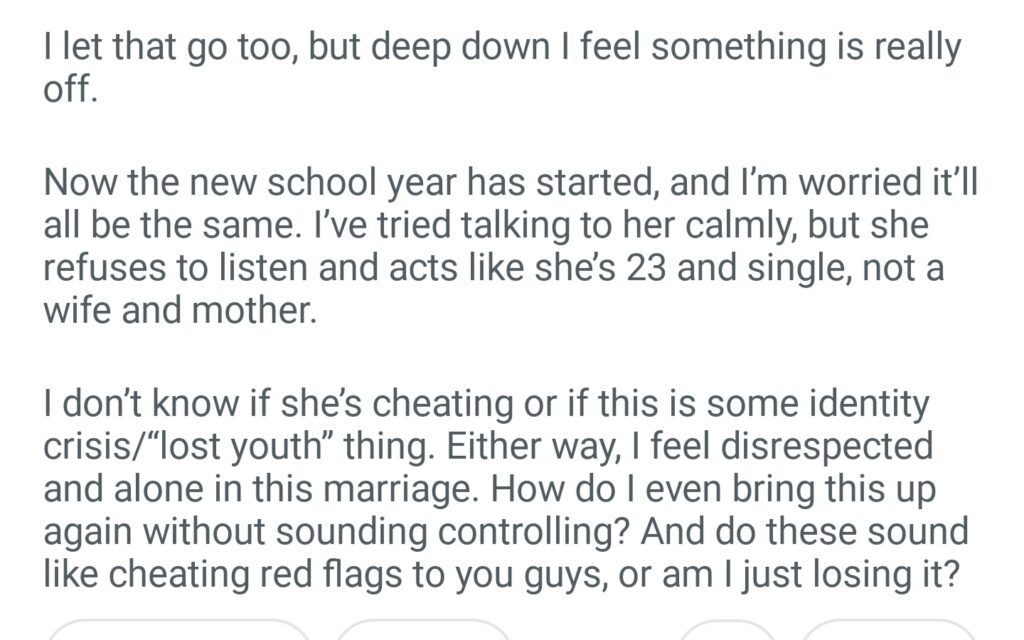
Task: Tap the upvote pill button below the post
Action: coord(178,631)
